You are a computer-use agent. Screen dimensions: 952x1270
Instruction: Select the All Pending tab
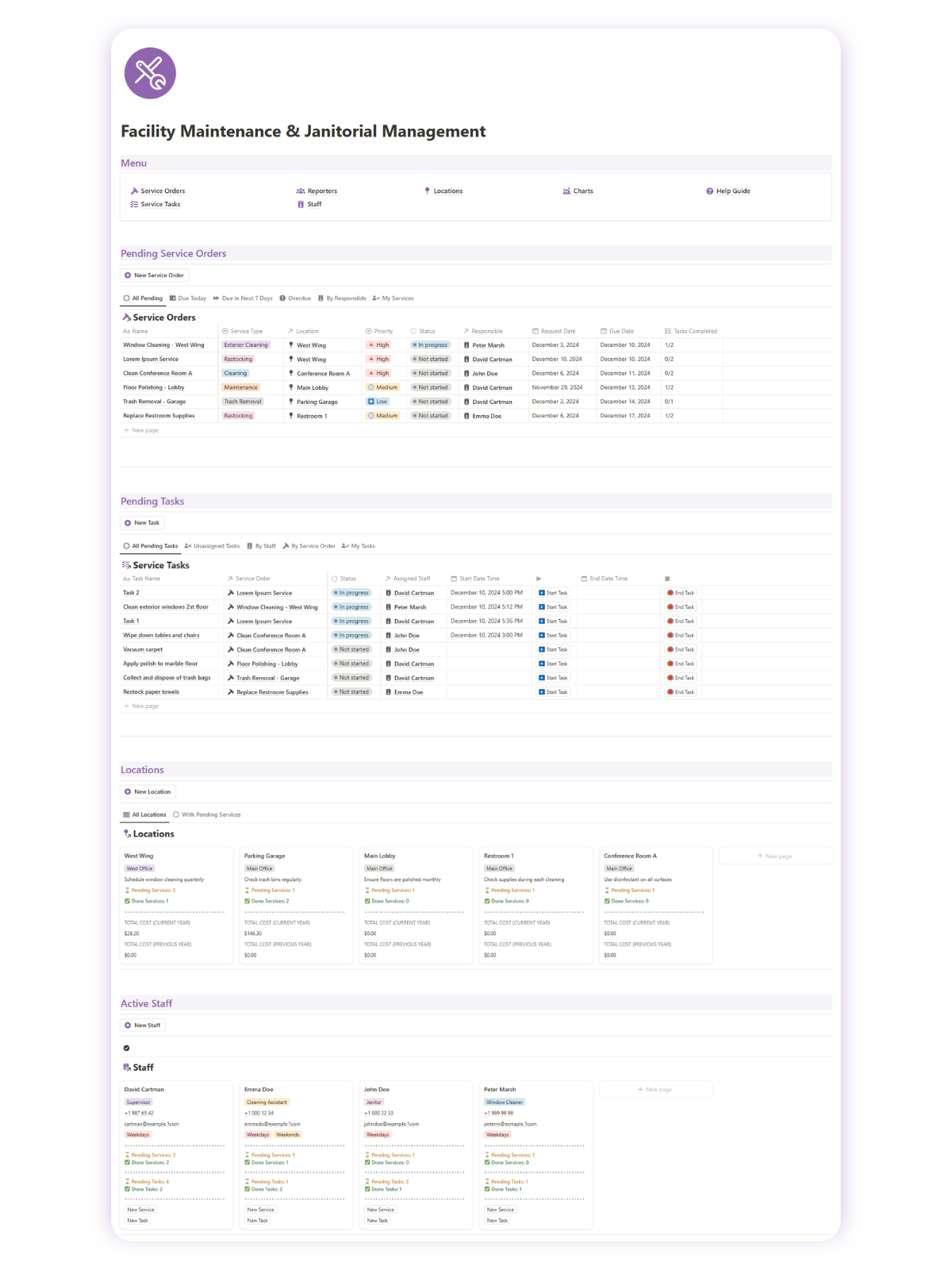143,298
